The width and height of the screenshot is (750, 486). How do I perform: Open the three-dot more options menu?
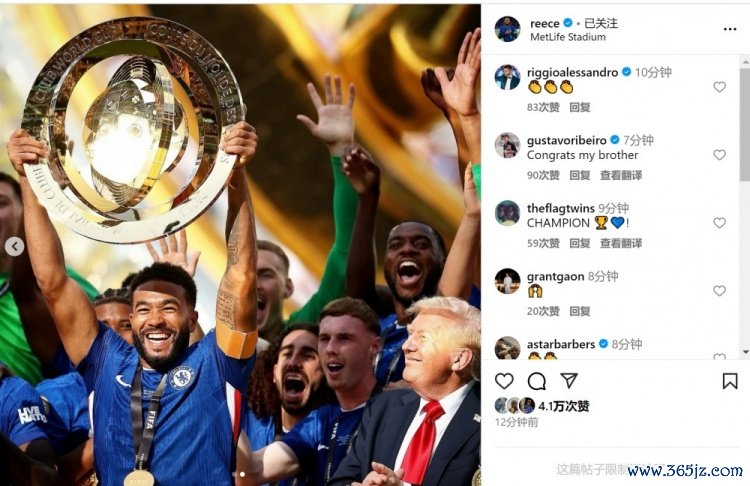(x=730, y=29)
